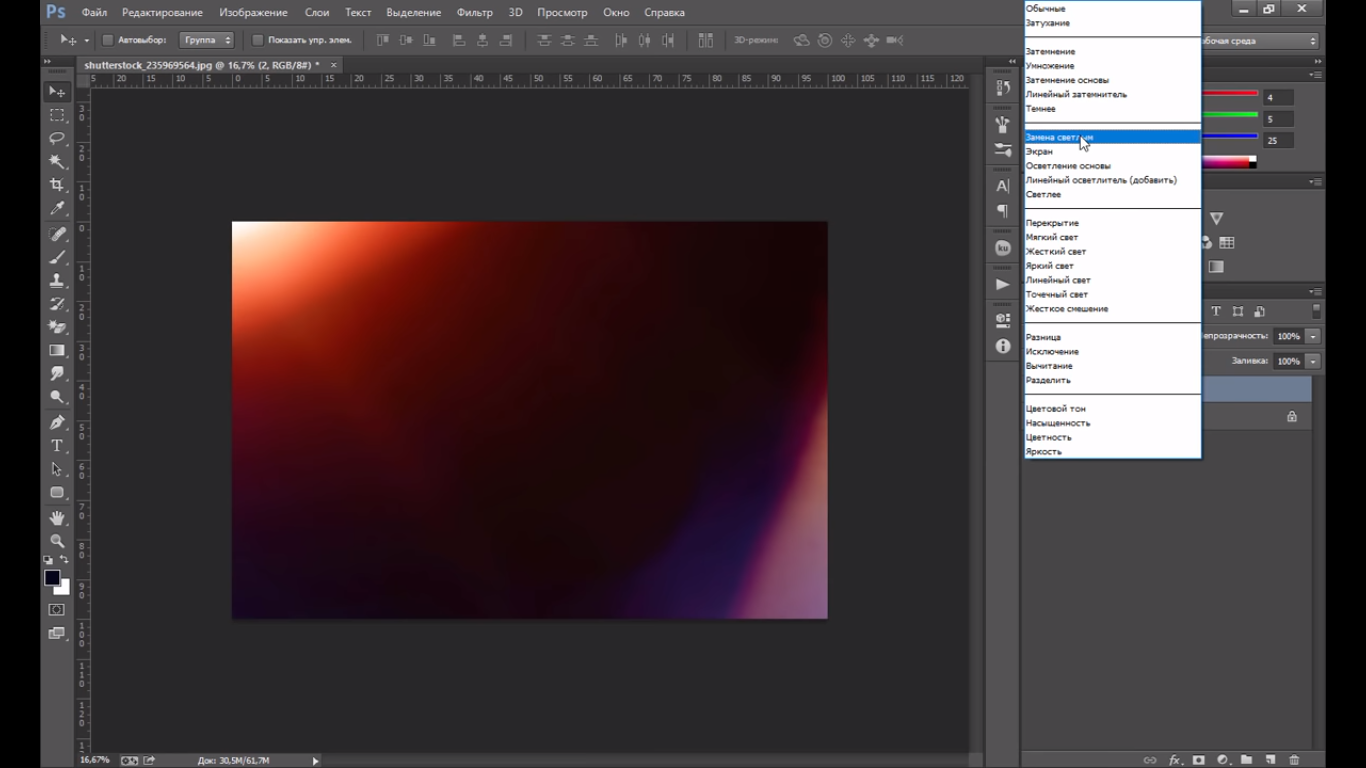Screen dimensions: 1366x768
Task: Click the zoom percentage field 16,67%
Action: click(x=95, y=761)
